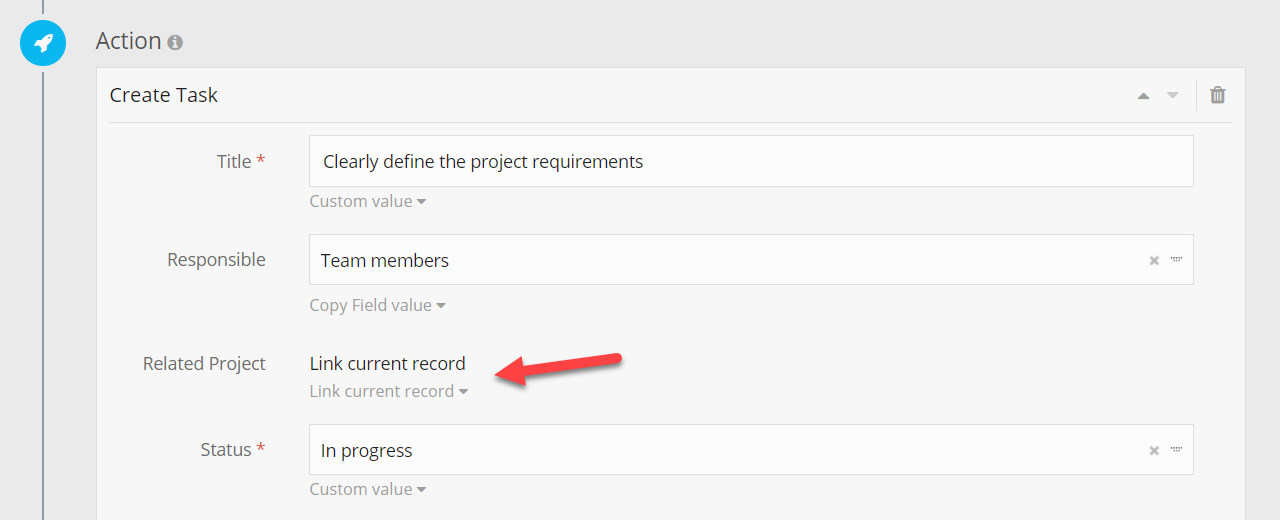Click the black Link current record text
Image resolution: width=1280 pixels, height=520 pixels.
click(387, 363)
